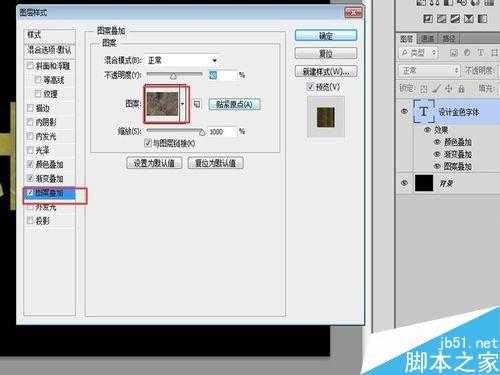Screen dimensions: 500x375
Task: Hide the 渐变叠加 effect in layers panel
Action: [437, 154]
